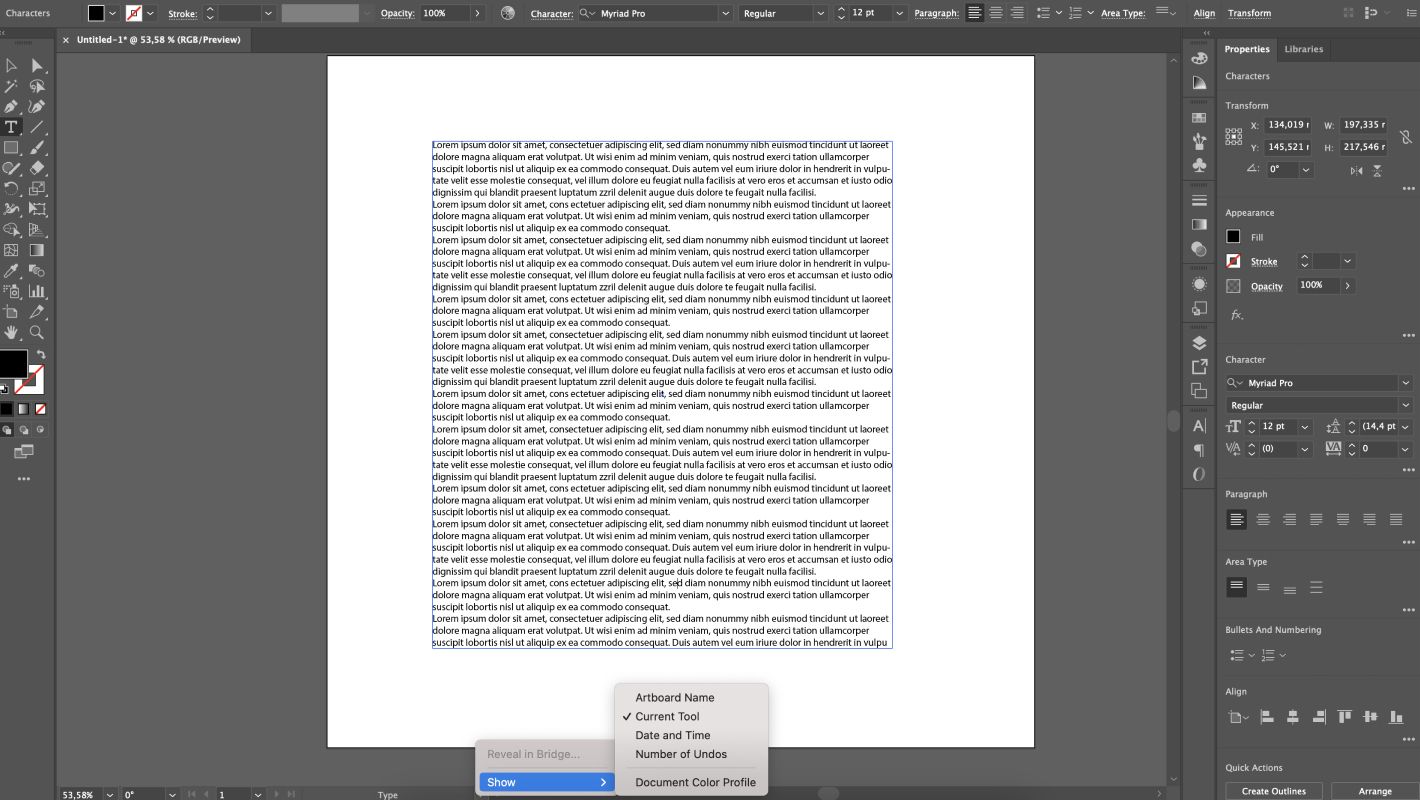1420x800 pixels.
Task: Expand the rotation angle dropdown
Action: (x=1305, y=170)
